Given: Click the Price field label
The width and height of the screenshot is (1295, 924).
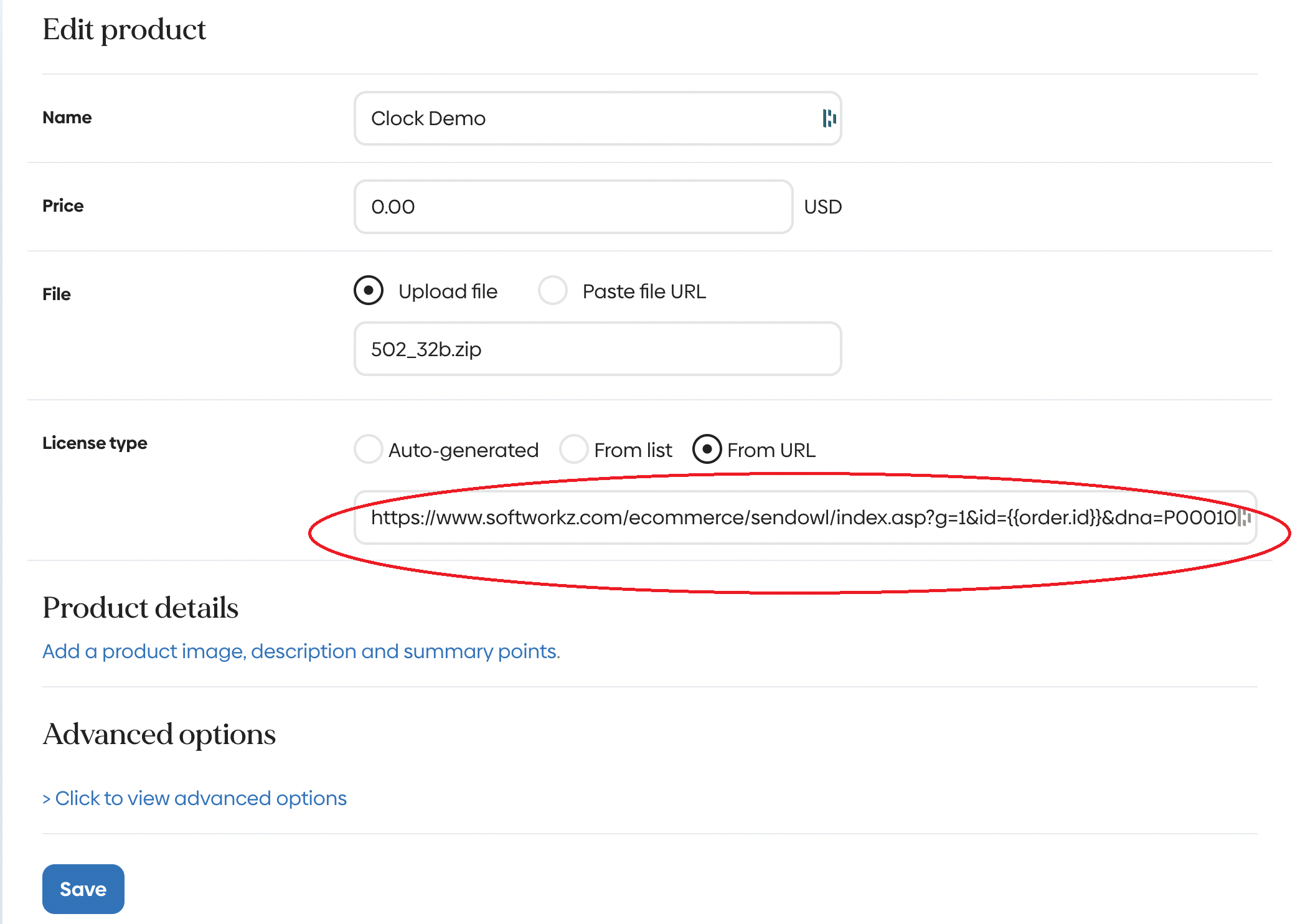Looking at the screenshot, I should (63, 205).
